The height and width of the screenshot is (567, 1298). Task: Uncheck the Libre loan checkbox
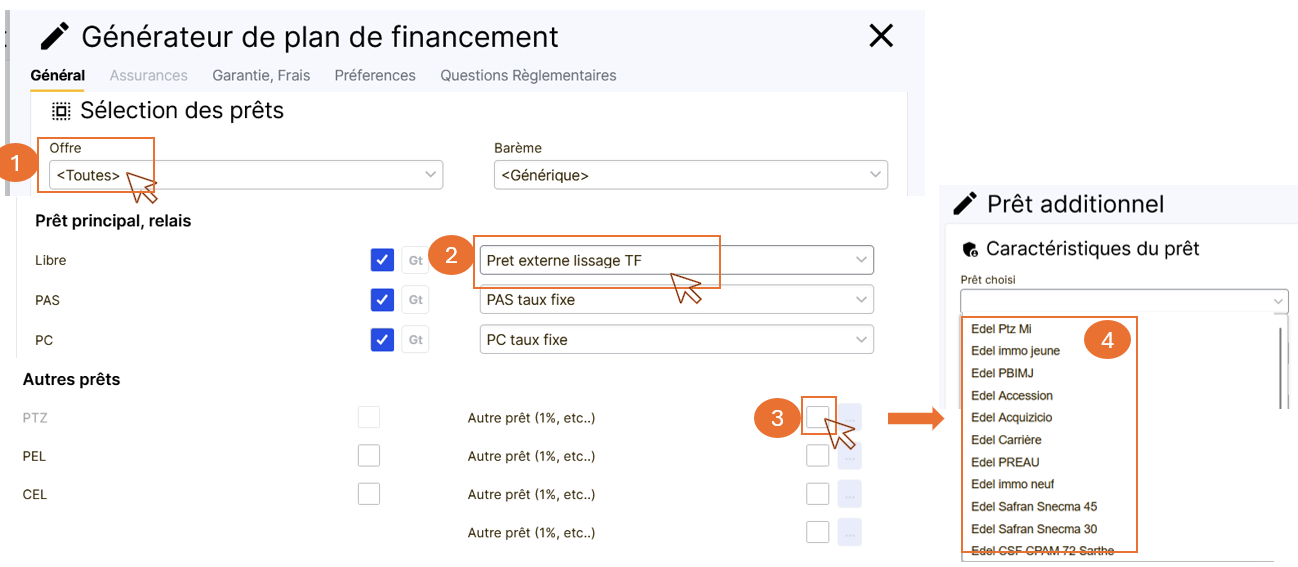tap(382, 261)
